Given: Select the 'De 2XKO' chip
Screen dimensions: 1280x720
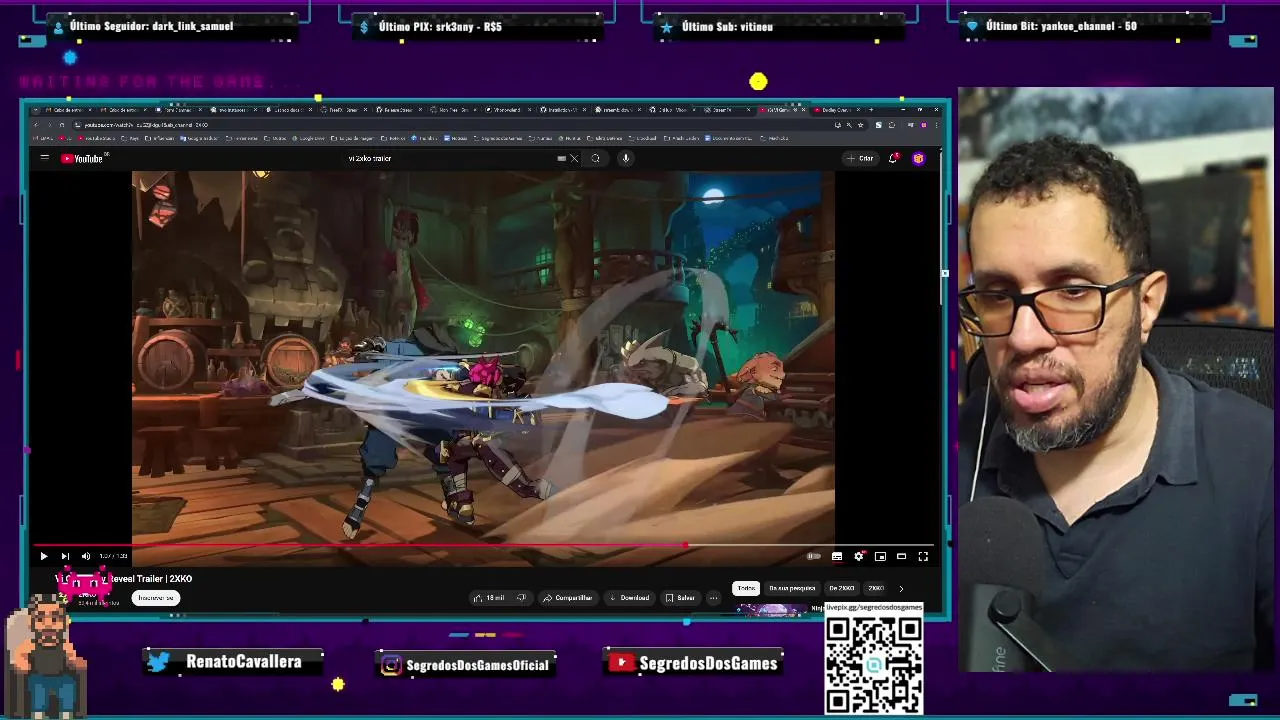Looking at the screenshot, I should pyautogui.click(x=841, y=588).
